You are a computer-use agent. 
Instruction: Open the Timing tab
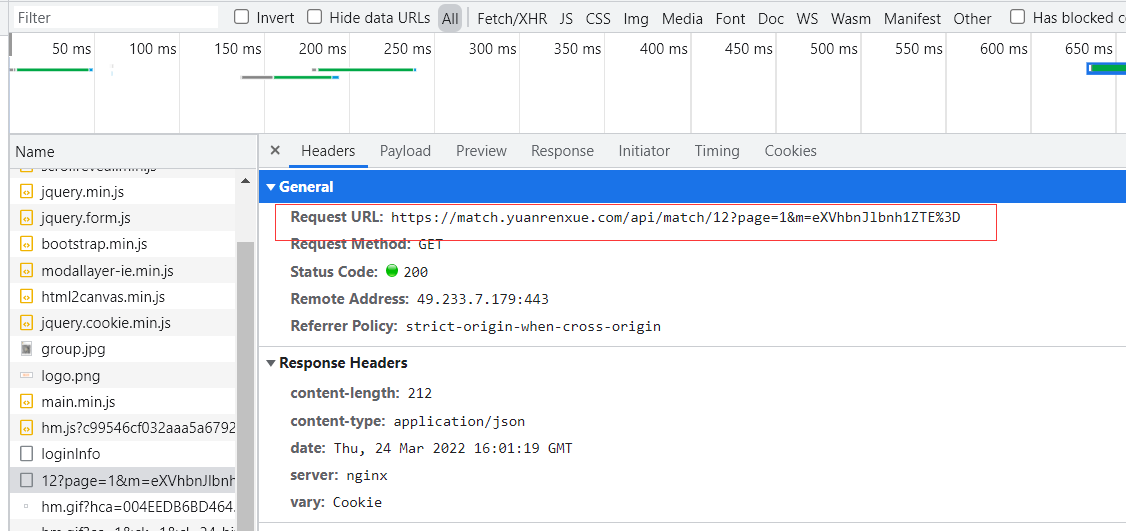tap(717, 151)
